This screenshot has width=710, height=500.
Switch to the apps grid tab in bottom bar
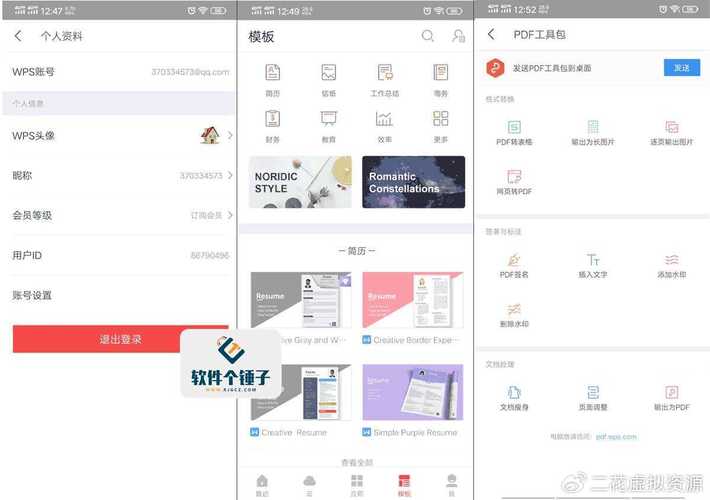coord(357,485)
